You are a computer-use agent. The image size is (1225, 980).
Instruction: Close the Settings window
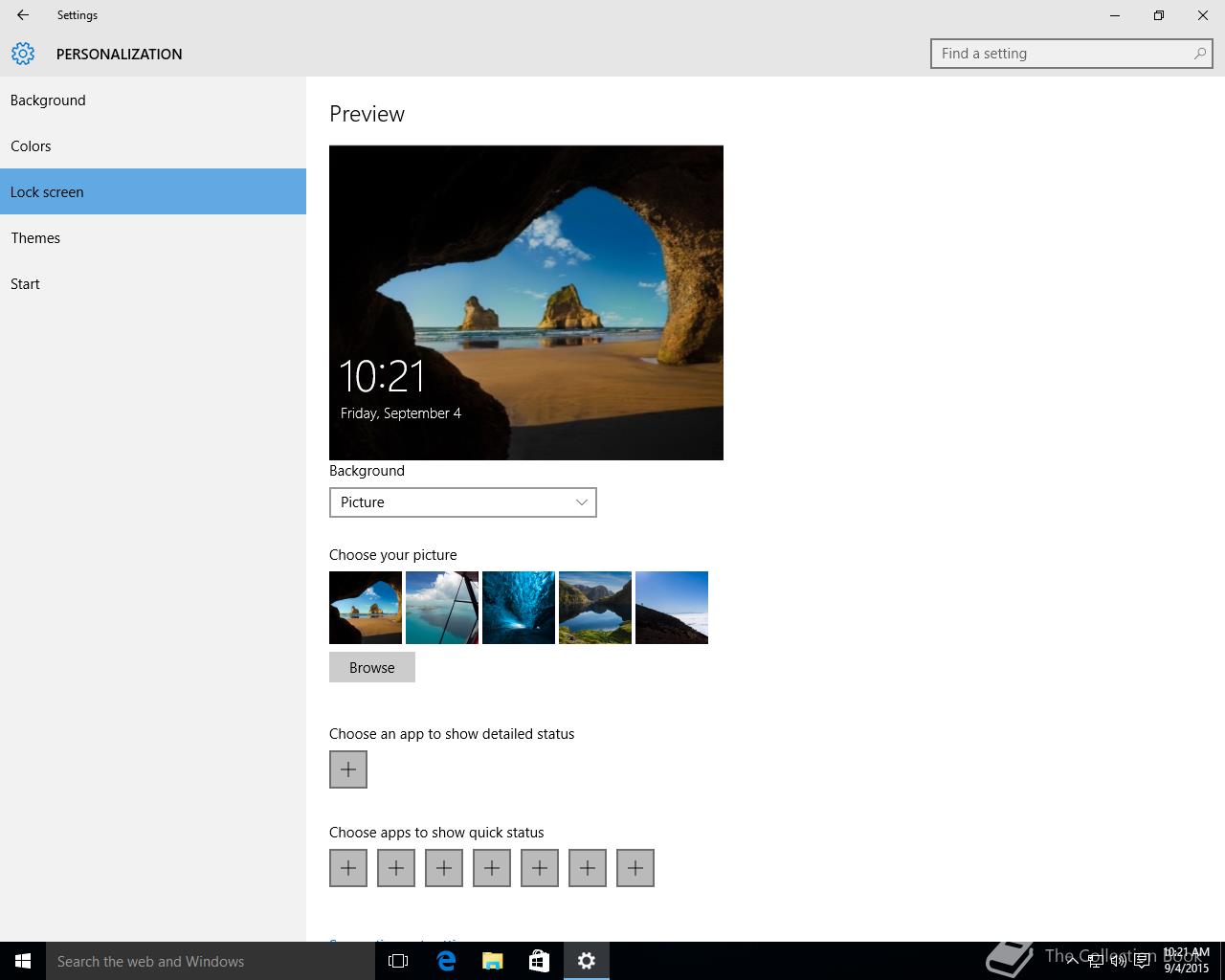point(1203,15)
